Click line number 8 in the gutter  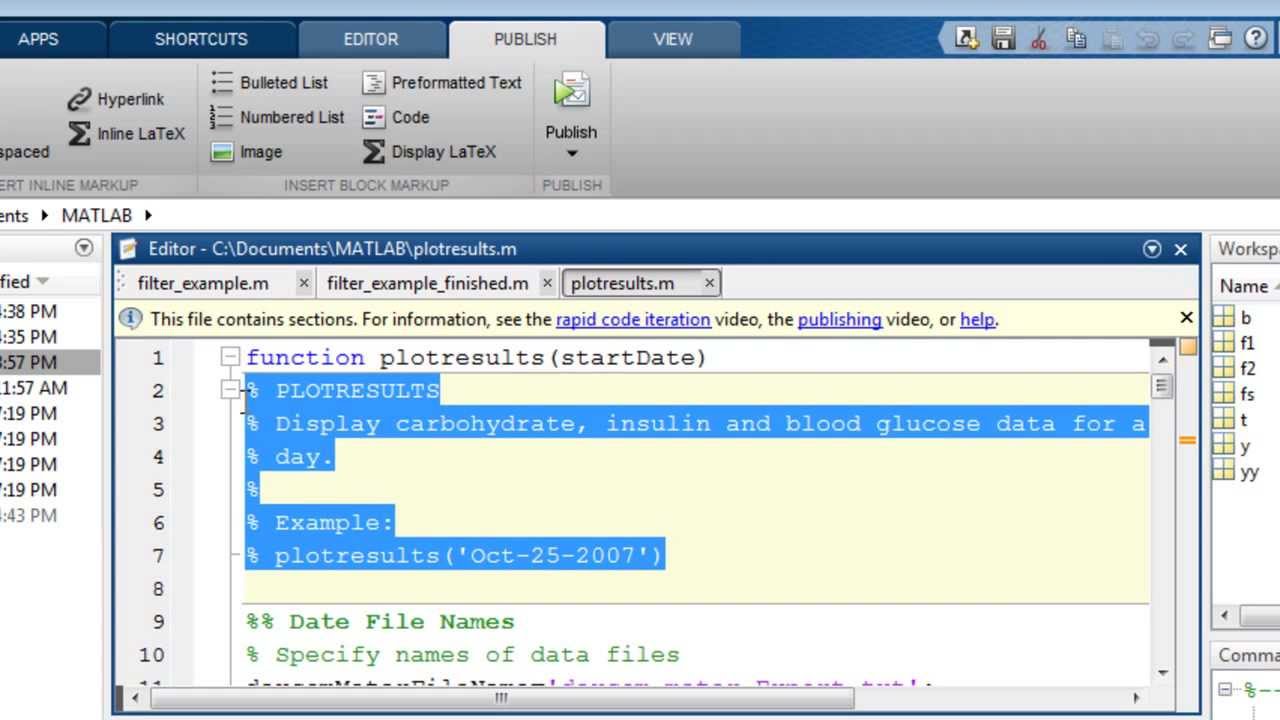157,589
